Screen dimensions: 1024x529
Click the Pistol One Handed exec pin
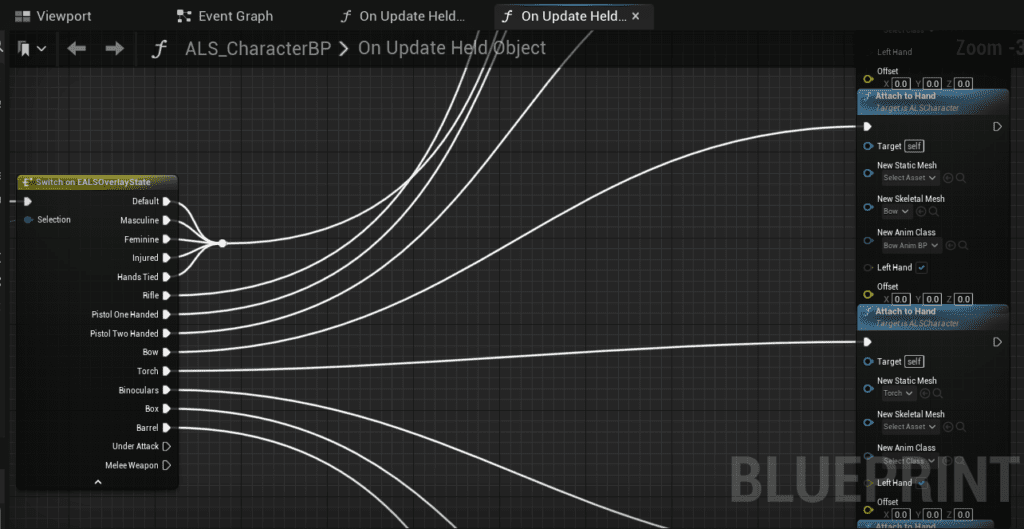167,315
